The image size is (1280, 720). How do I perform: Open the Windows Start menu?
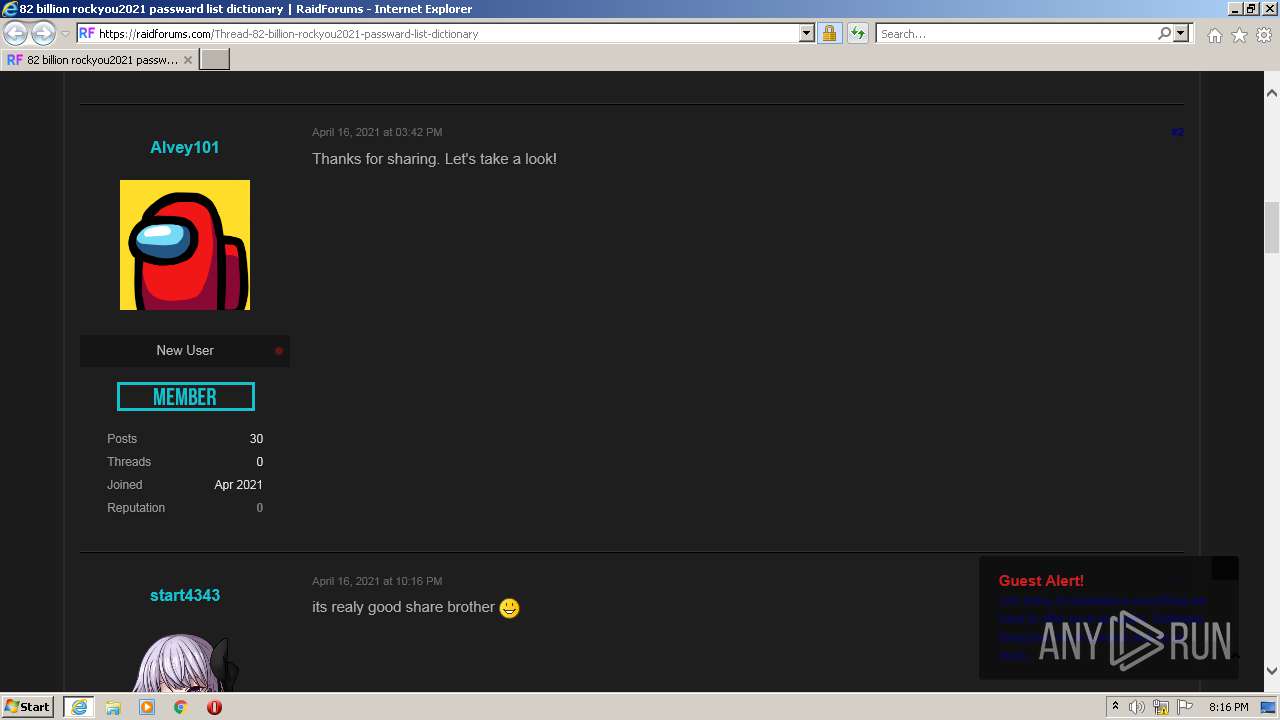[x=28, y=707]
